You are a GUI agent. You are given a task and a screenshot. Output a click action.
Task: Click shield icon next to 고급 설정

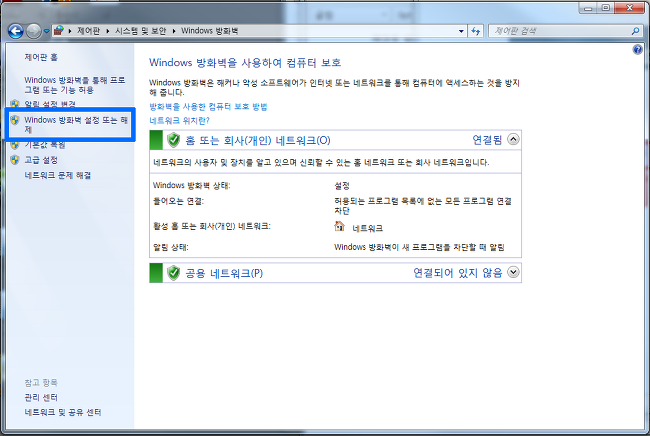click(x=15, y=160)
